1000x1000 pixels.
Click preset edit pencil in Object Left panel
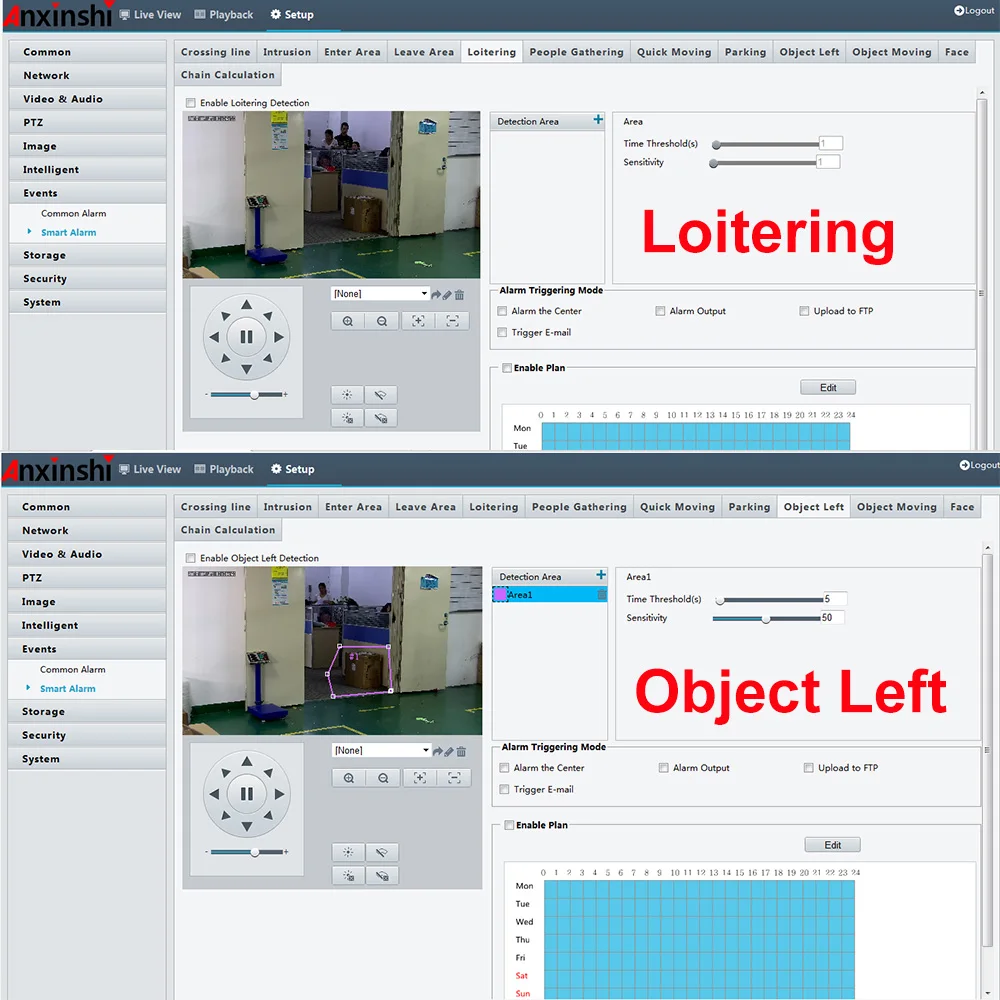[x=449, y=751]
